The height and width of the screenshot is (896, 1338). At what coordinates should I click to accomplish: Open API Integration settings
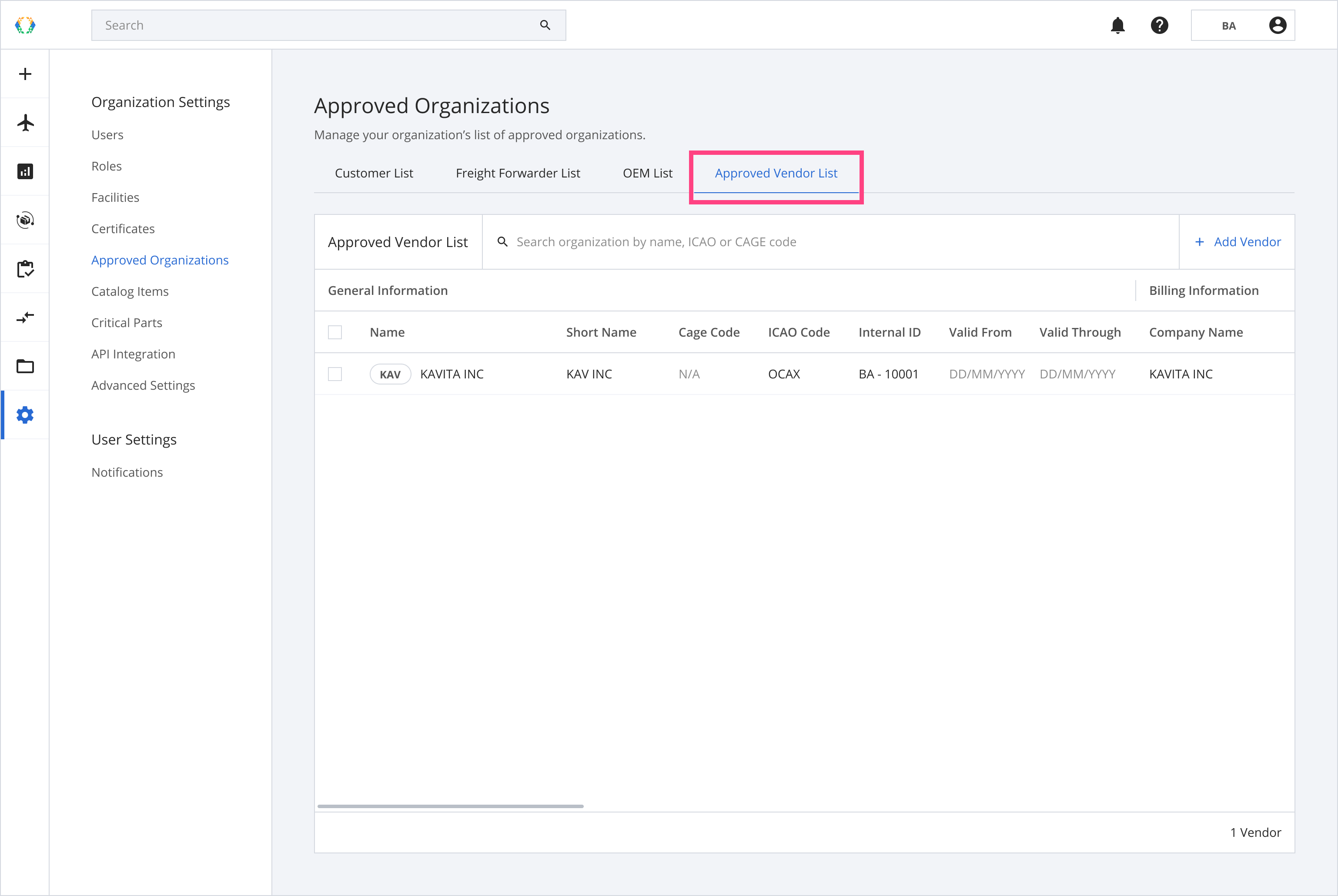(133, 354)
